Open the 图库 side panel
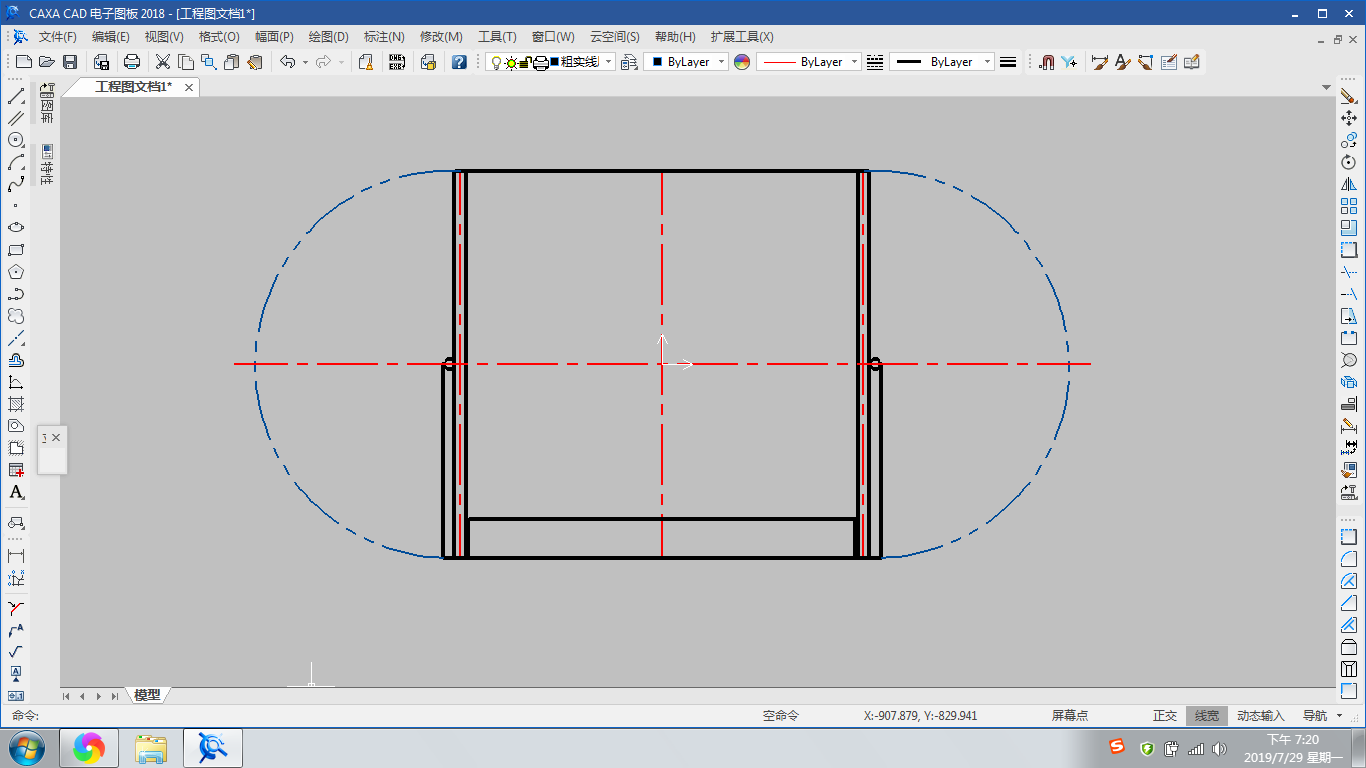1366x768 pixels. click(x=47, y=104)
